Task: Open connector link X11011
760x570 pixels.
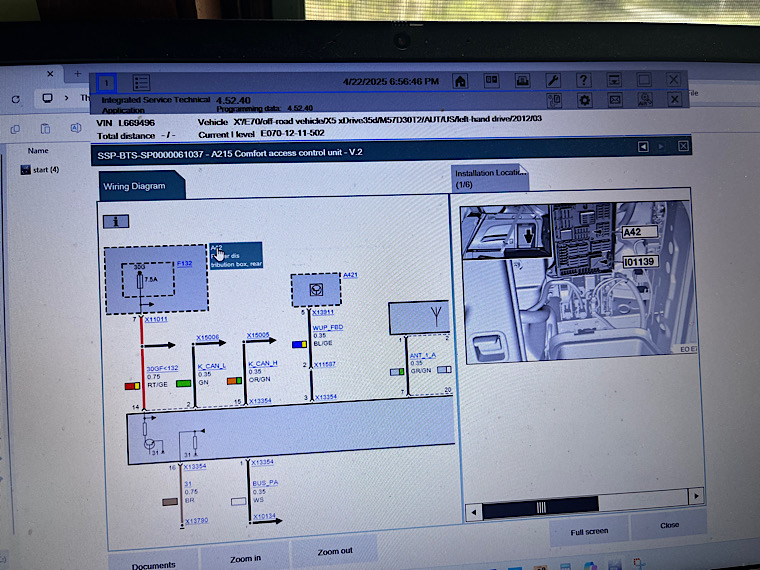Action: click(158, 320)
